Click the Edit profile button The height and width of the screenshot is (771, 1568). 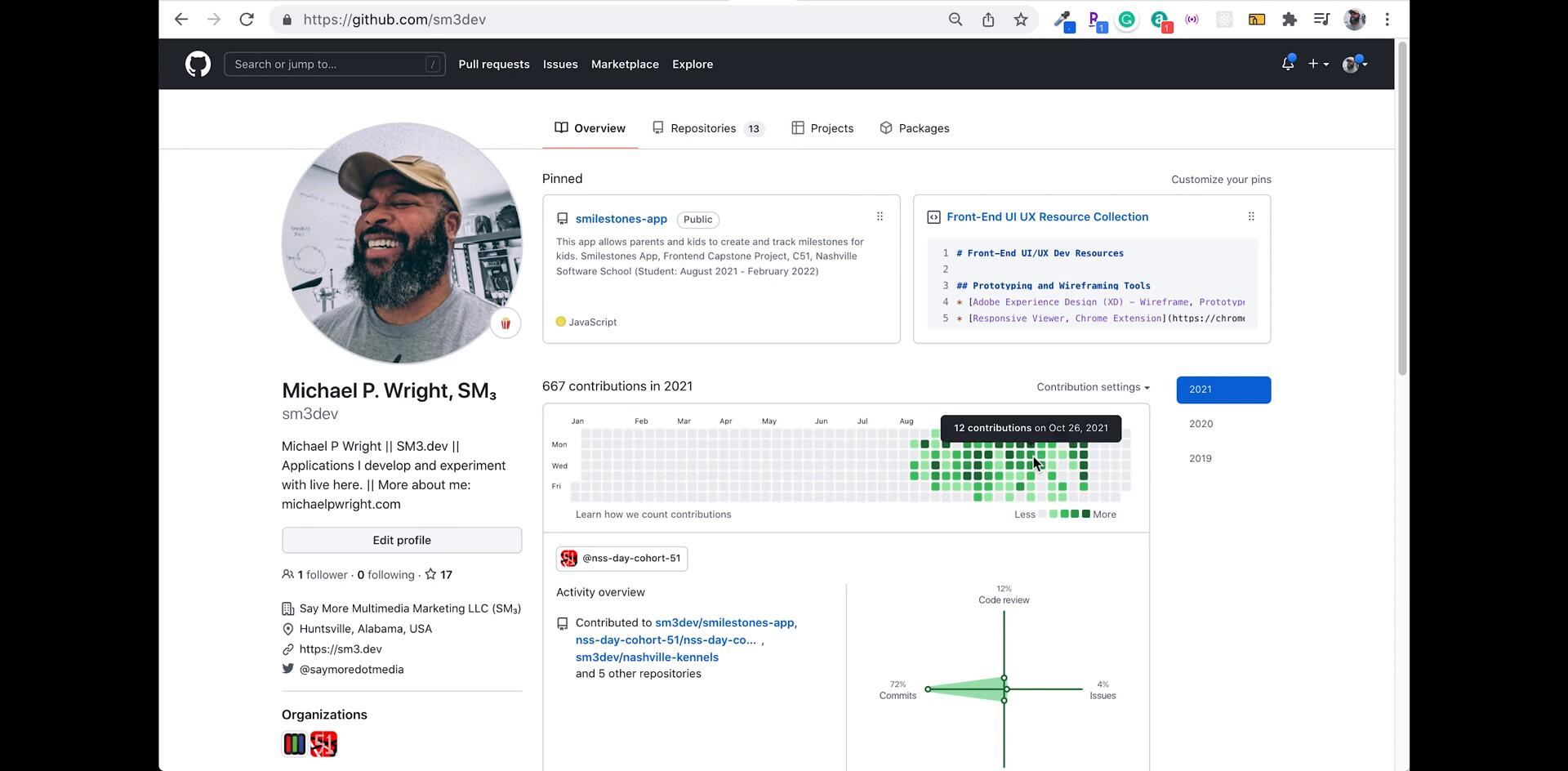(x=402, y=540)
